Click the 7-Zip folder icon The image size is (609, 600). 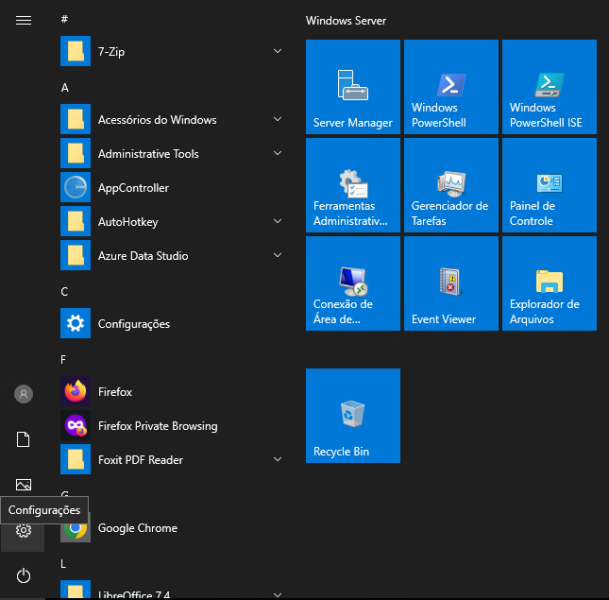pos(75,51)
